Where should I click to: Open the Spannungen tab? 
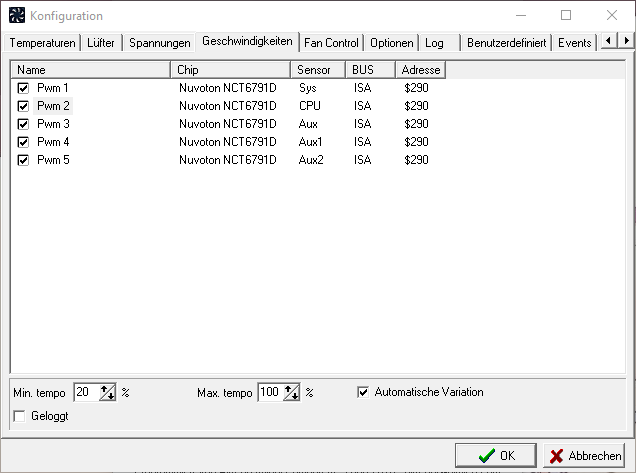[159, 43]
